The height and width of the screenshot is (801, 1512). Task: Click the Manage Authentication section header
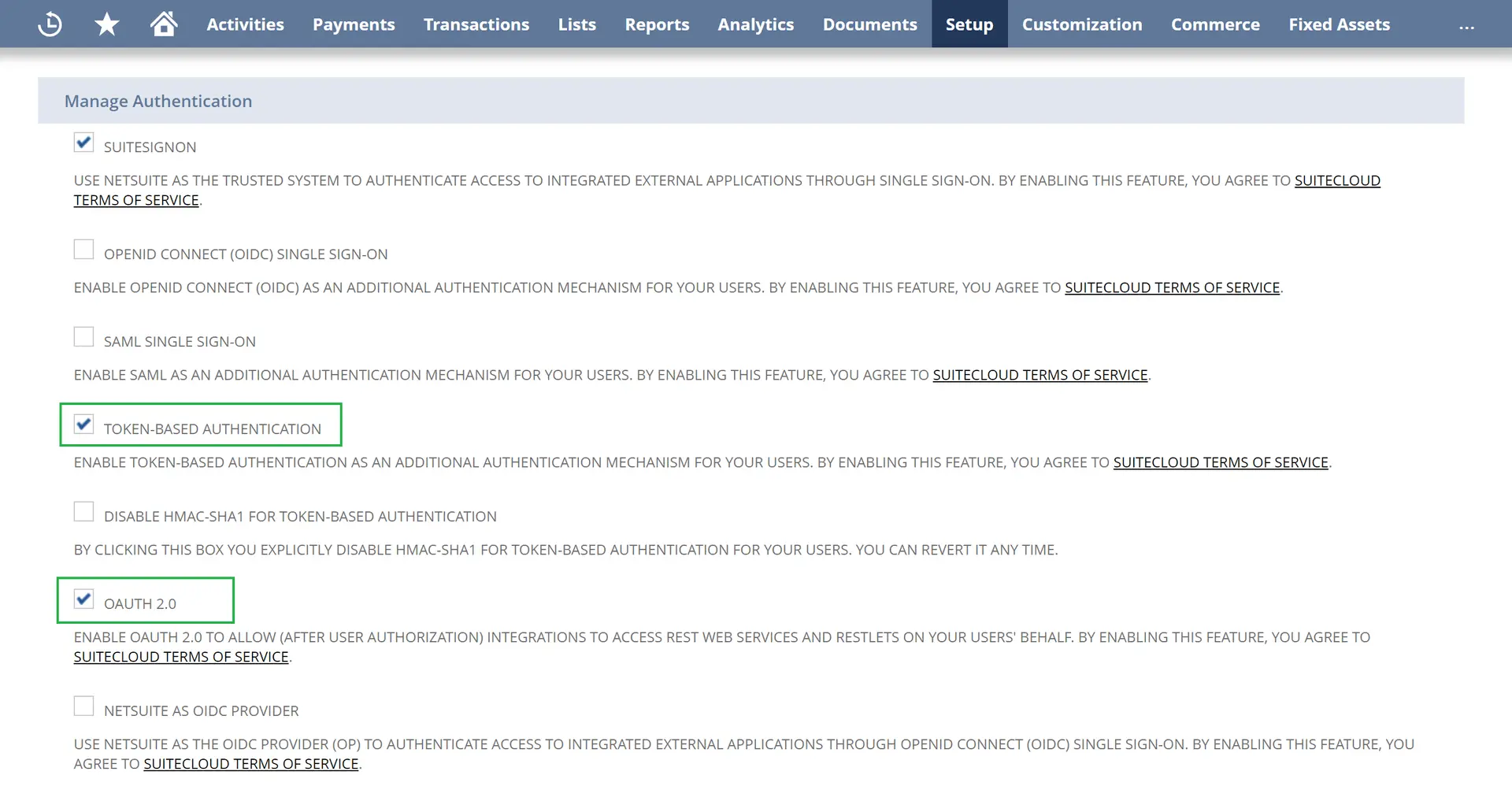pyautogui.click(x=750, y=101)
